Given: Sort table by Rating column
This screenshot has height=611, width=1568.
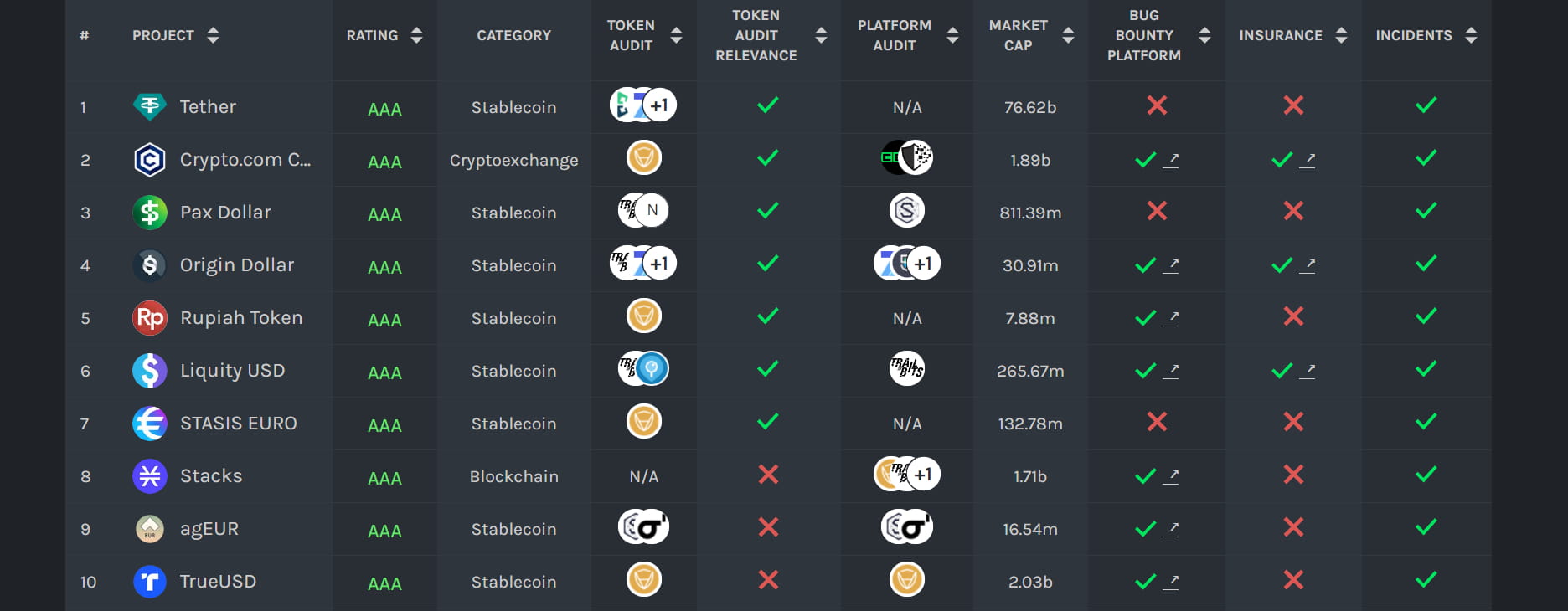Looking at the screenshot, I should (x=416, y=35).
